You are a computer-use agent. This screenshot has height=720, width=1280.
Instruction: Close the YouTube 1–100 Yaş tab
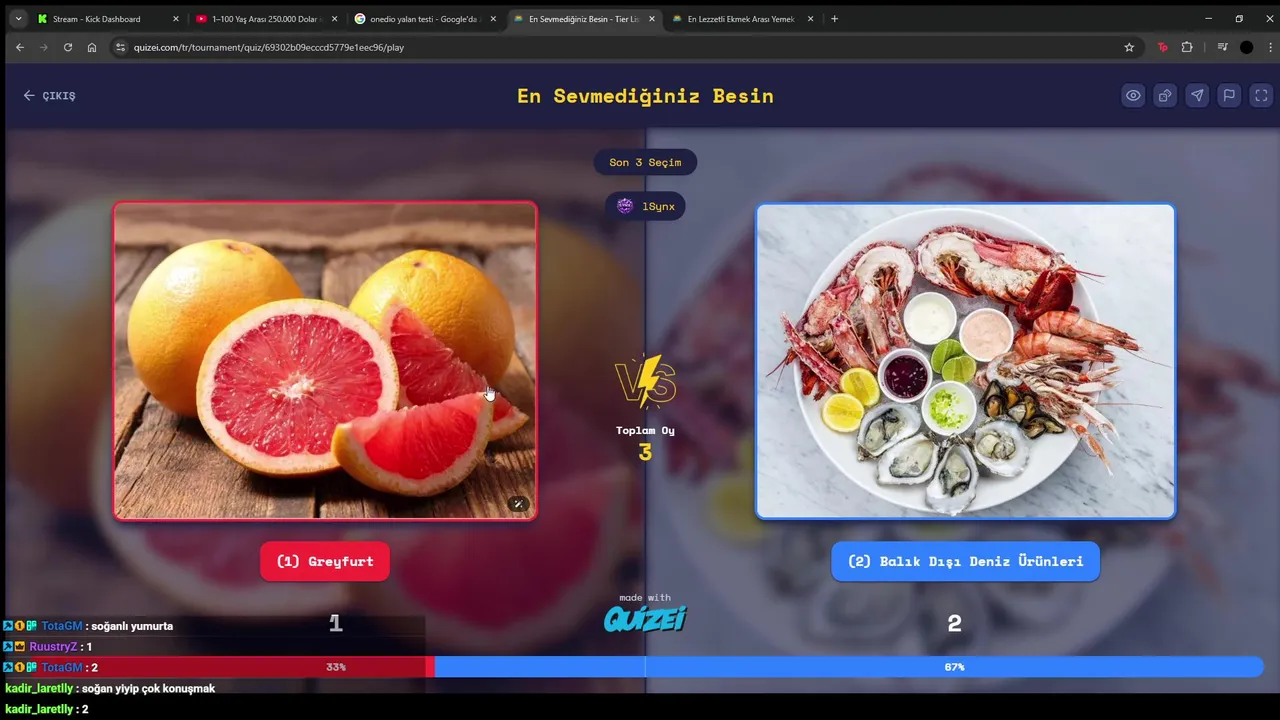coord(334,19)
